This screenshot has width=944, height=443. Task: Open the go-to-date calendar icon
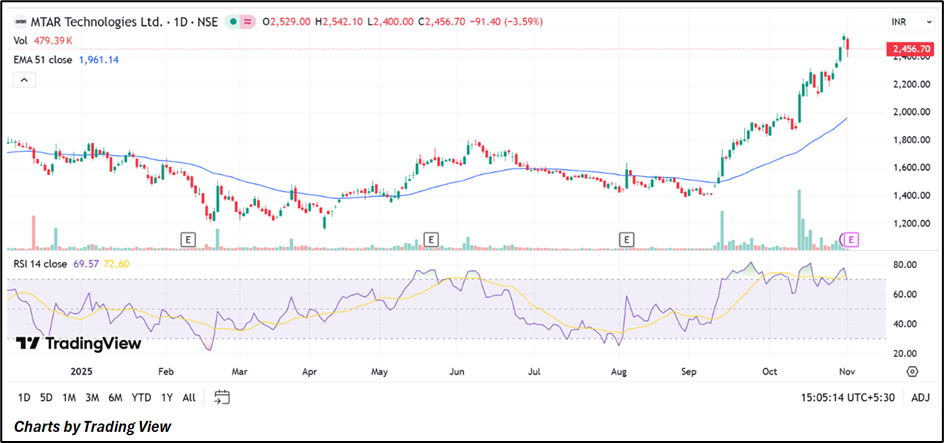(222, 398)
